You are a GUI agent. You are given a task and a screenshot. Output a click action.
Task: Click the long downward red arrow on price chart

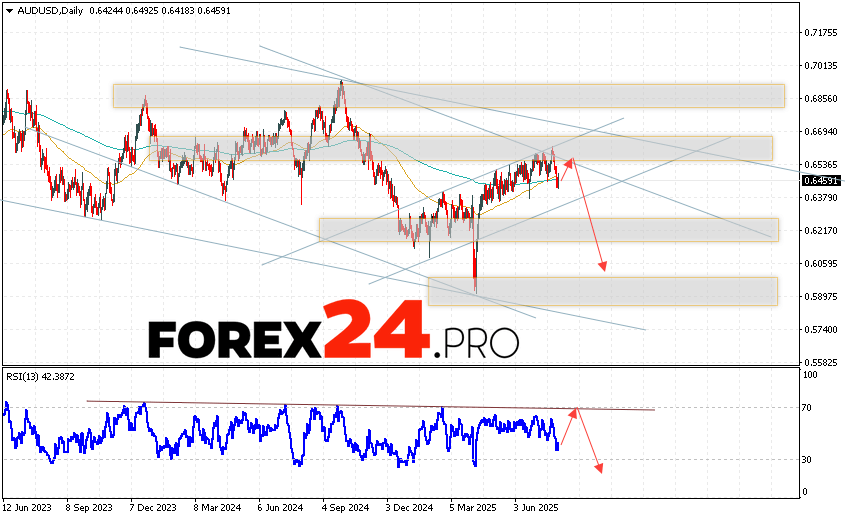coord(589,215)
